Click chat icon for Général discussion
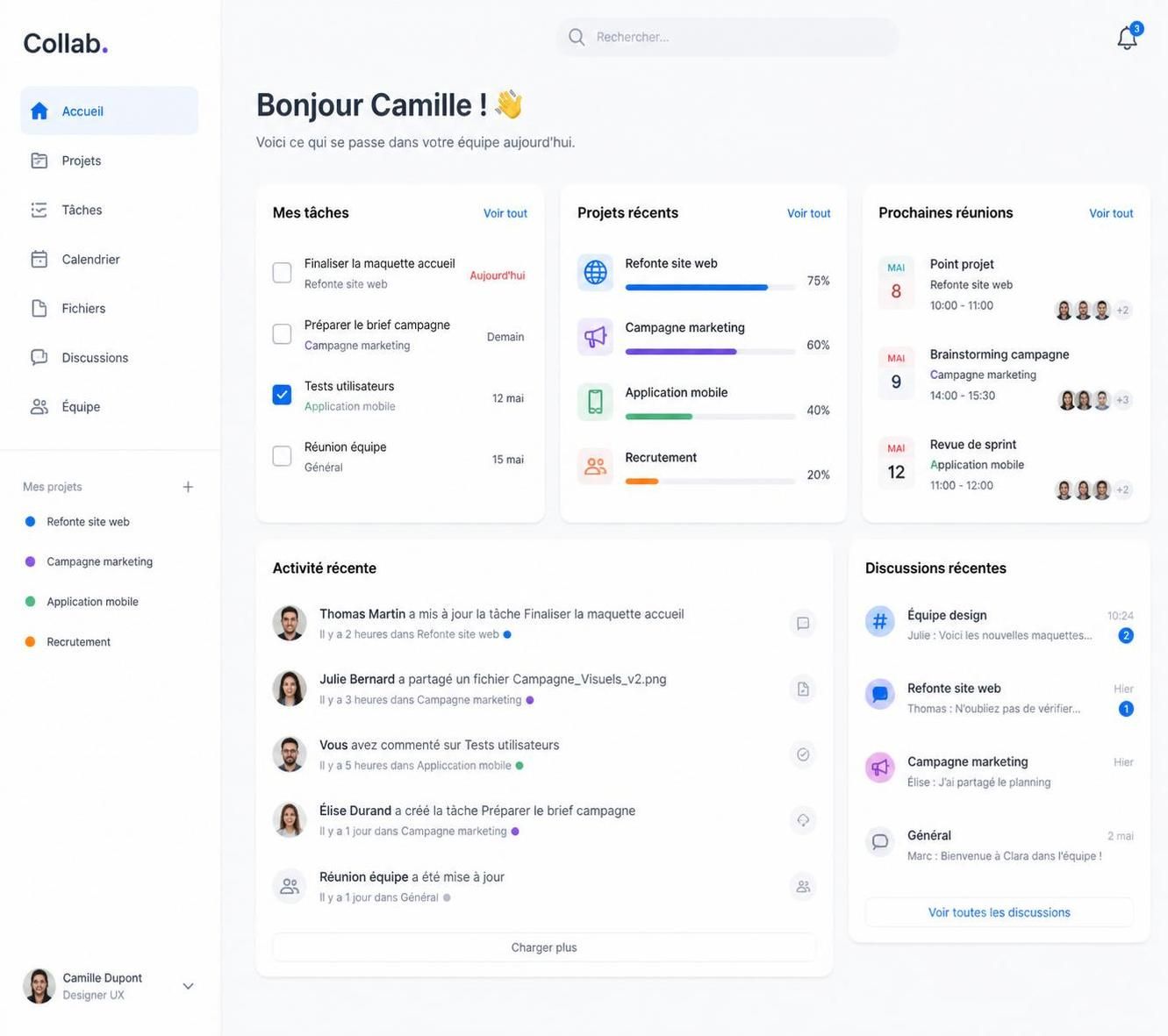 (x=879, y=841)
